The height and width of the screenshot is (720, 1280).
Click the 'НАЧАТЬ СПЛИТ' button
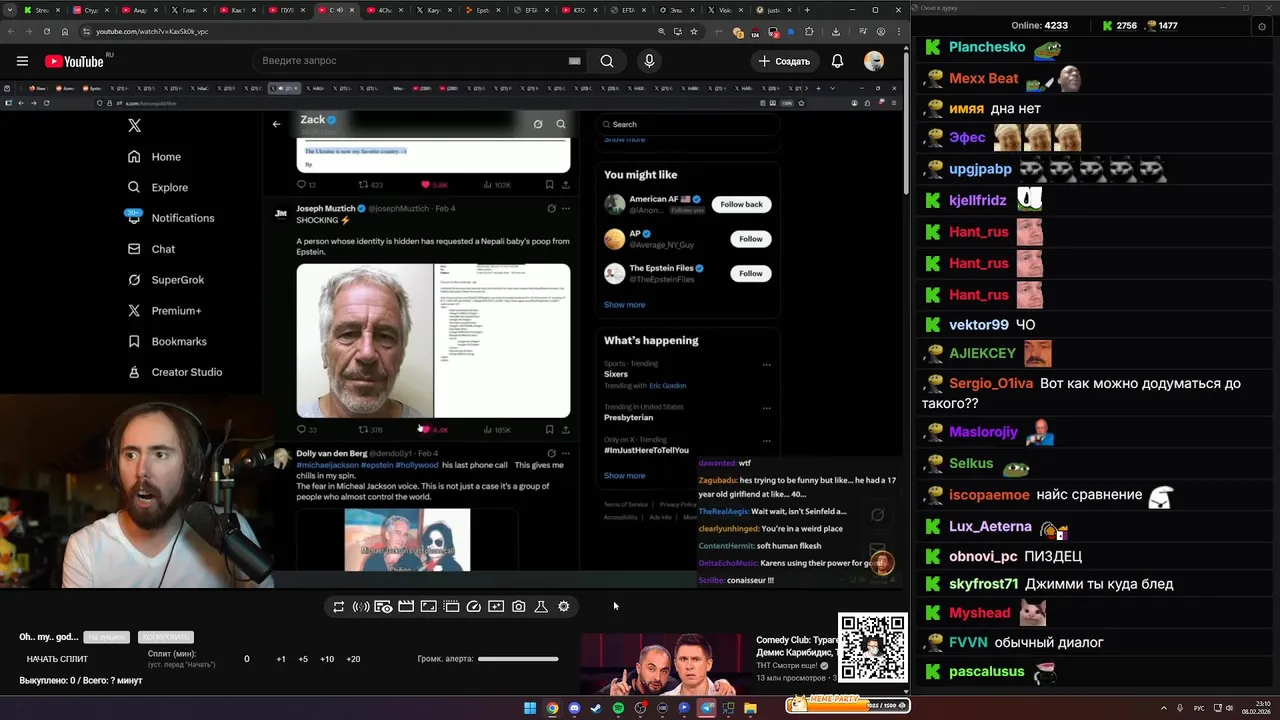[57, 659]
